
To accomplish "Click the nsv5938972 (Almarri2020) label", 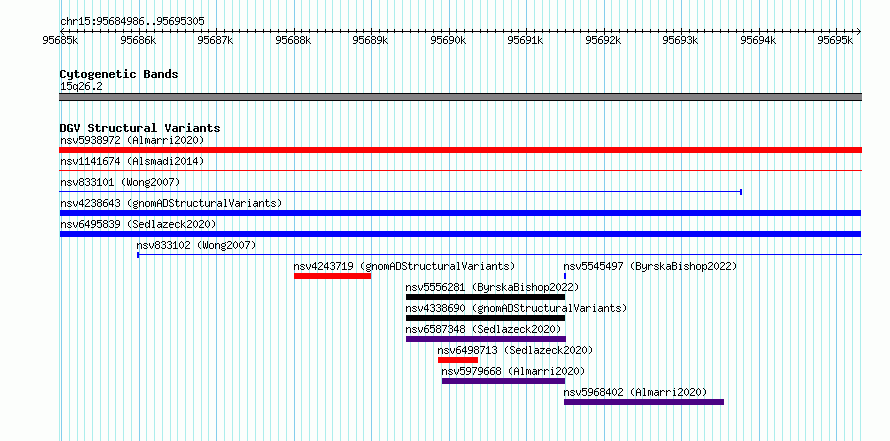I will [x=132, y=140].
